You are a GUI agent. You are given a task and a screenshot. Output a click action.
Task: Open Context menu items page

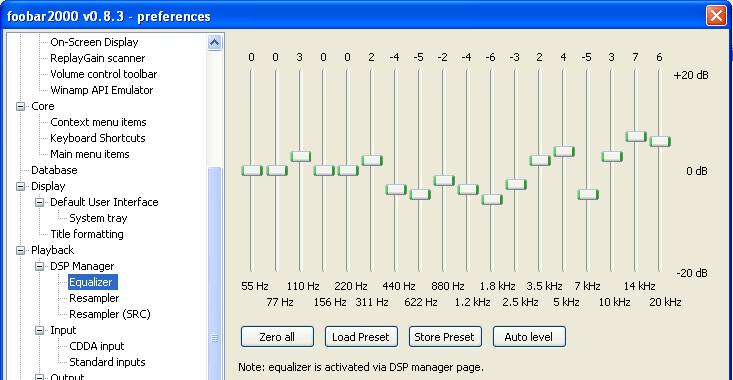coord(98,122)
